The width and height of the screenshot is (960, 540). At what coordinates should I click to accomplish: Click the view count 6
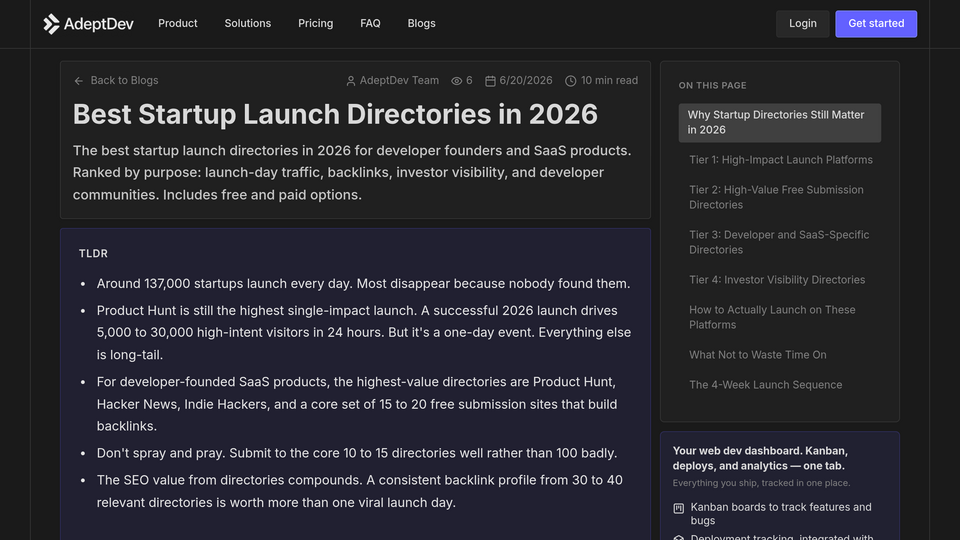(469, 80)
